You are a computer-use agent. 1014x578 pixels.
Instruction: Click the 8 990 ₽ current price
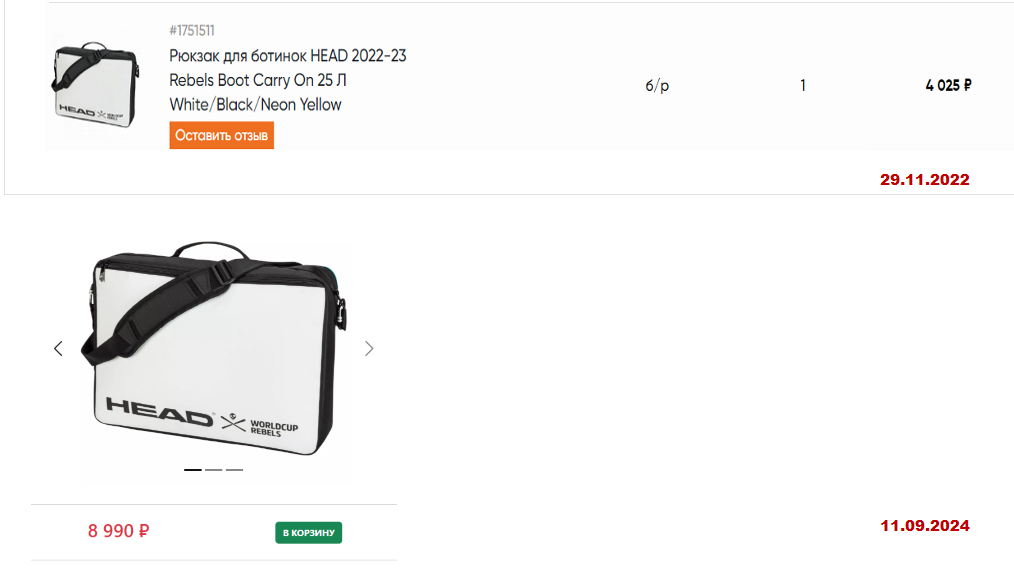click(x=118, y=531)
